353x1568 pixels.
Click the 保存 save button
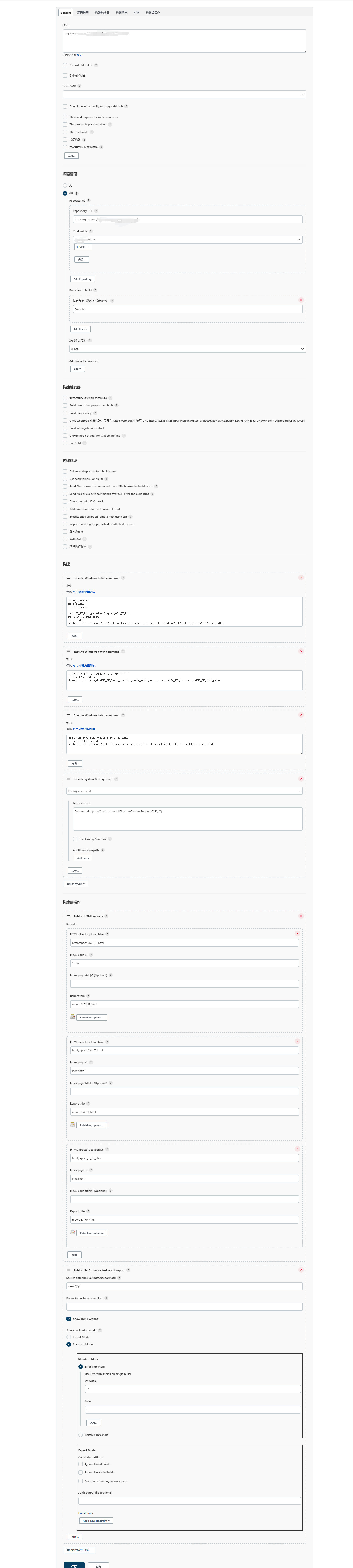pos(74,1566)
